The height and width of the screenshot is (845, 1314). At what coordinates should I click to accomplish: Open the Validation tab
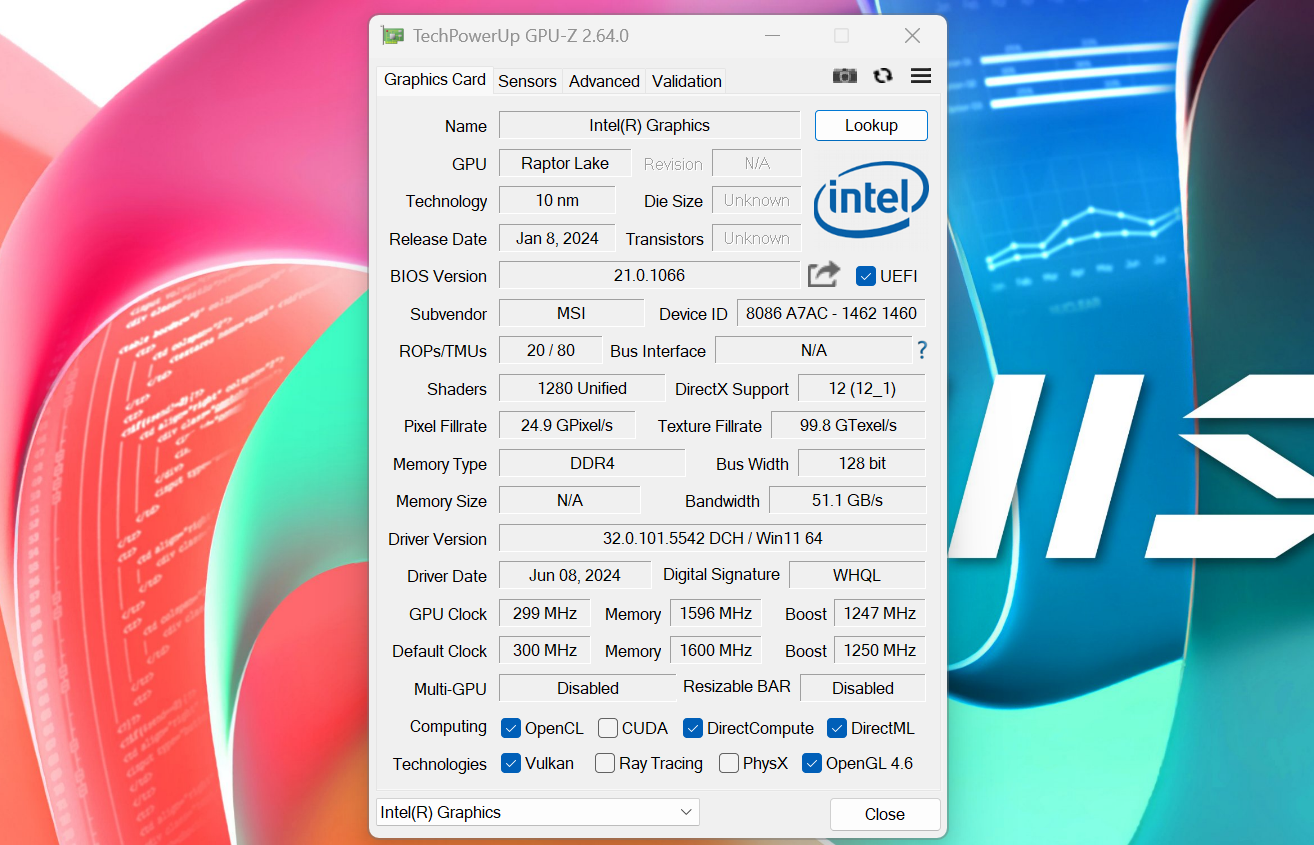click(686, 81)
